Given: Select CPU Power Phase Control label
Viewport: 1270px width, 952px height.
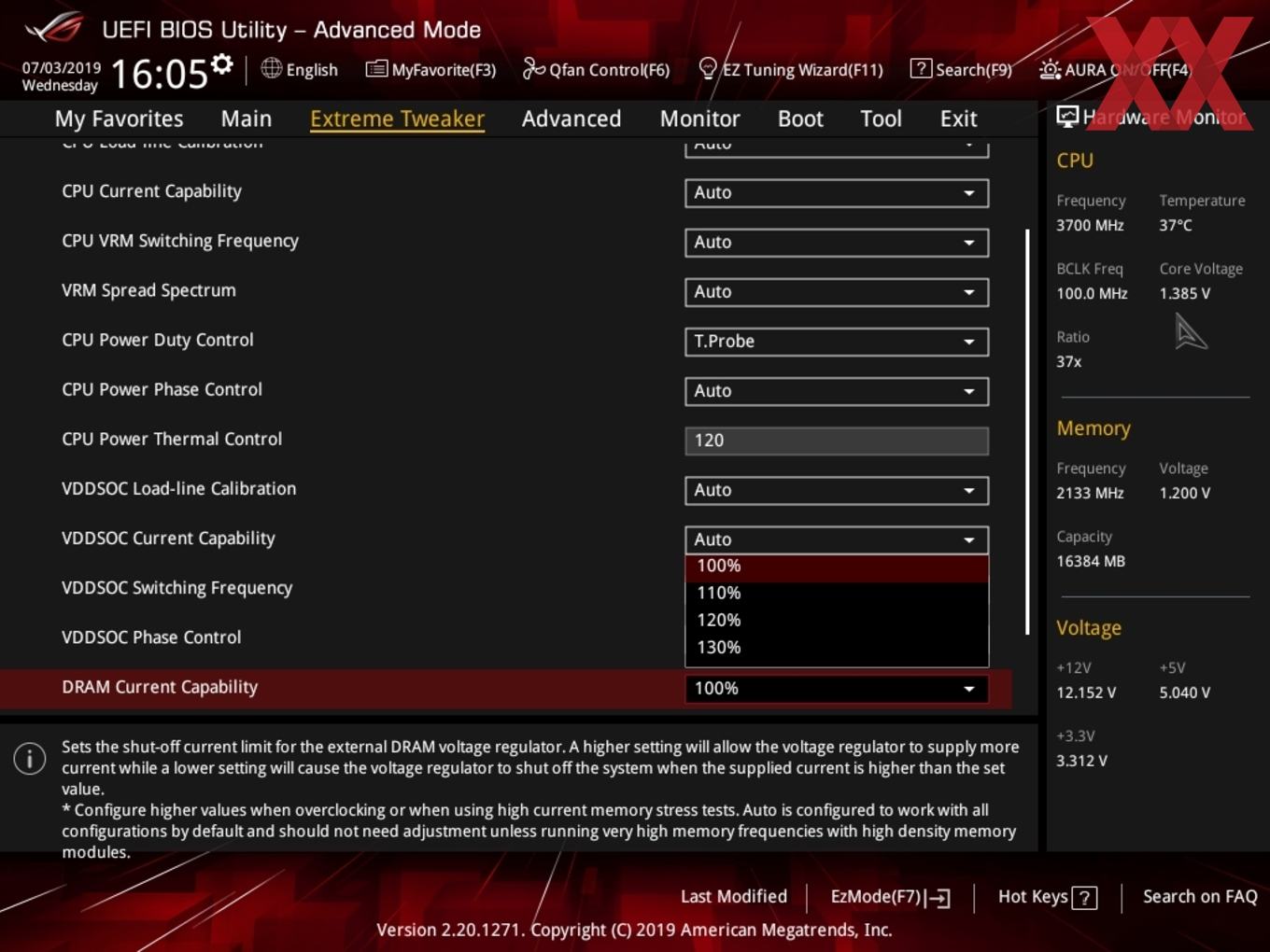Looking at the screenshot, I should pyautogui.click(x=162, y=389).
